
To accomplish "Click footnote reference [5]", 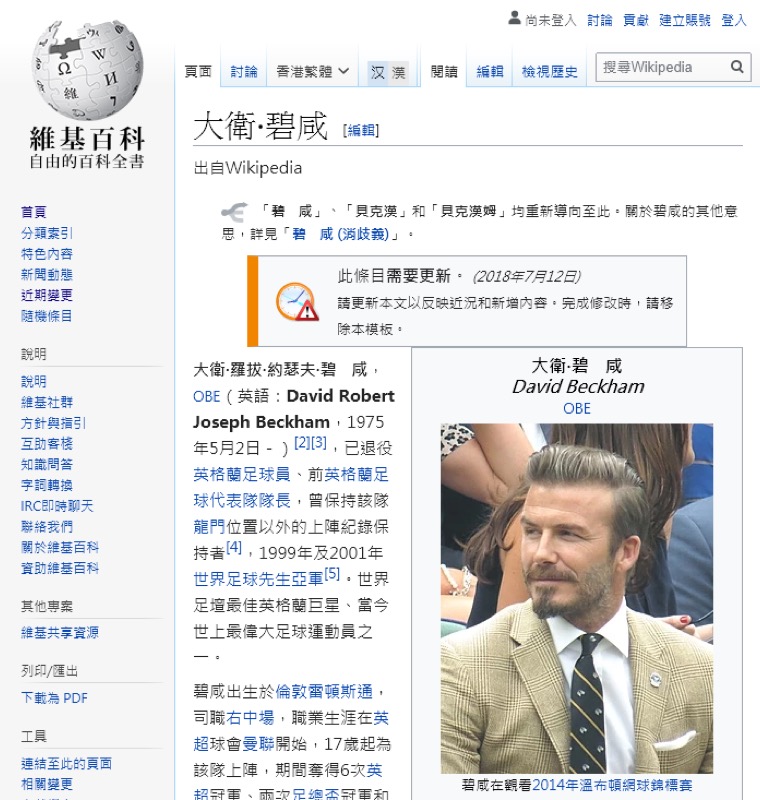I will (x=332, y=573).
